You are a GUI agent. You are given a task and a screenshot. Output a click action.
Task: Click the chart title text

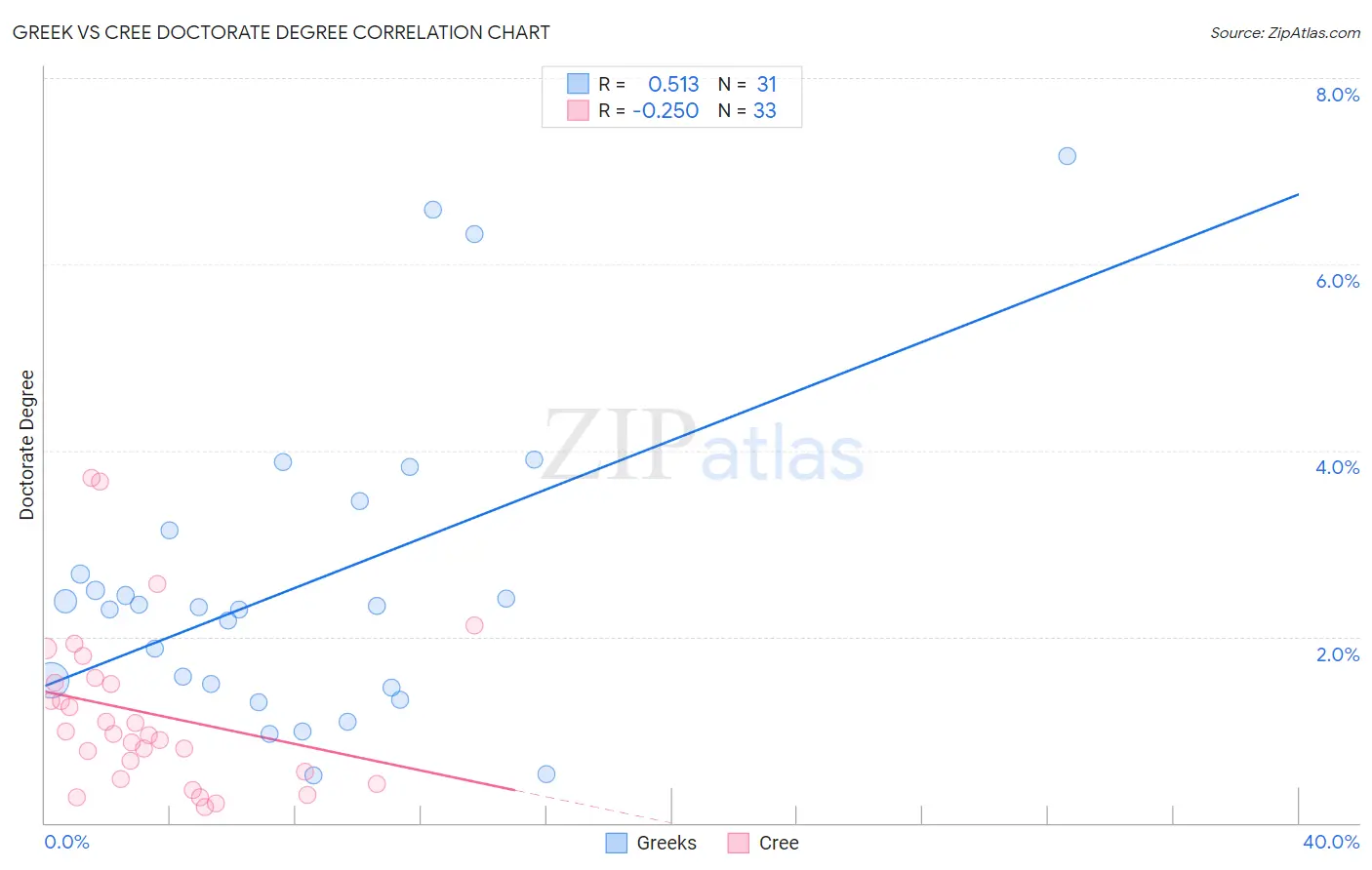pos(281,32)
